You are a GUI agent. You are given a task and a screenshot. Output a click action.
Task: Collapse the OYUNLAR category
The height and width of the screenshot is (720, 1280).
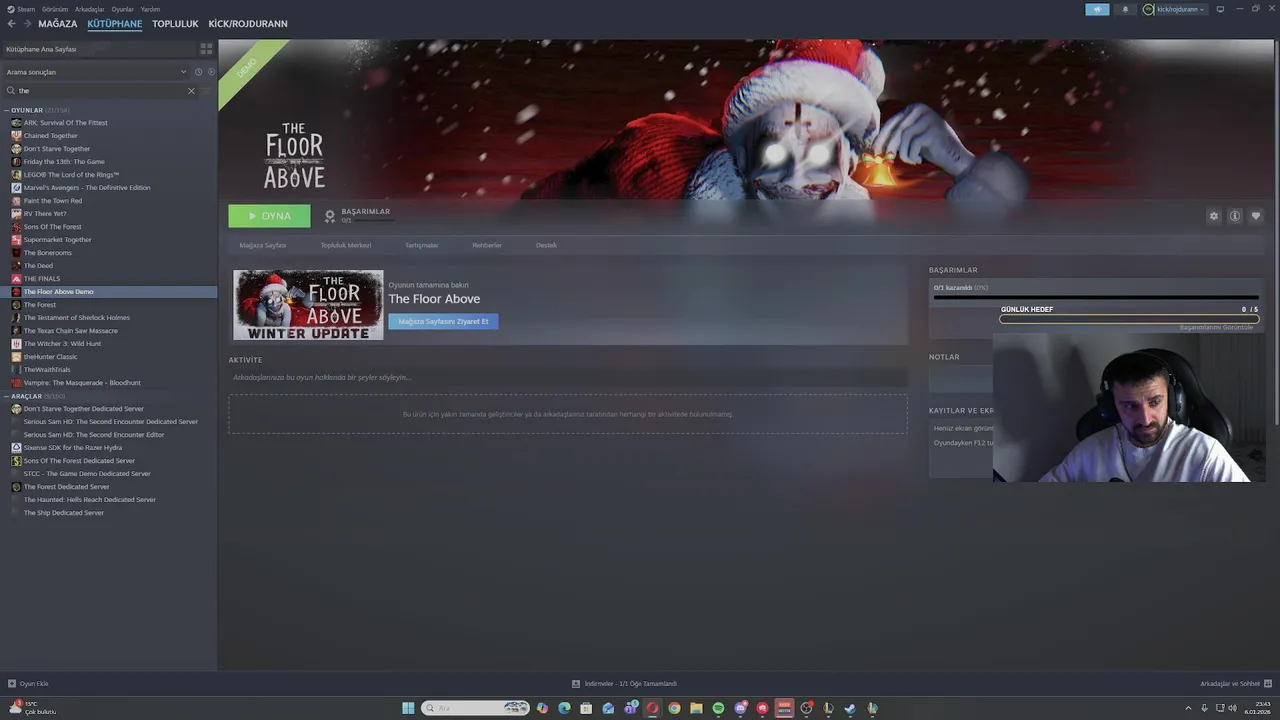7,110
